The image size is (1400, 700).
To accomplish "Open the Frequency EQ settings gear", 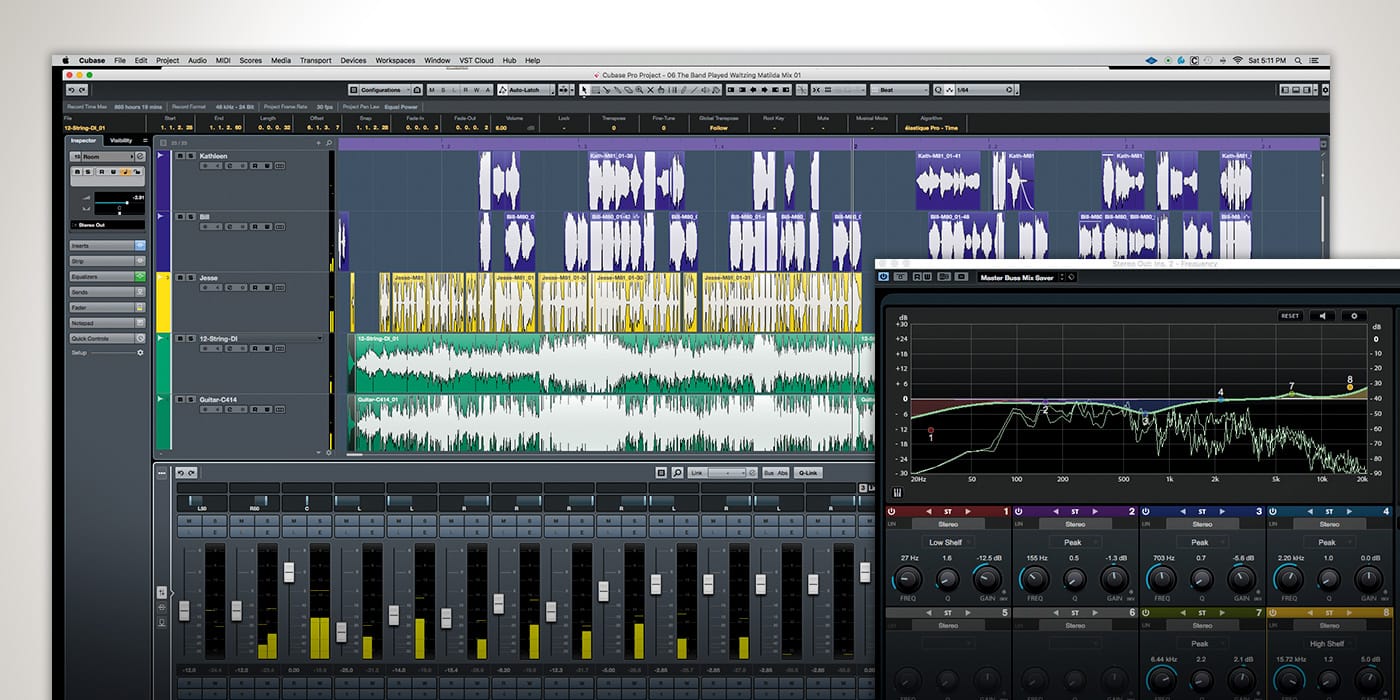I will point(1354,316).
